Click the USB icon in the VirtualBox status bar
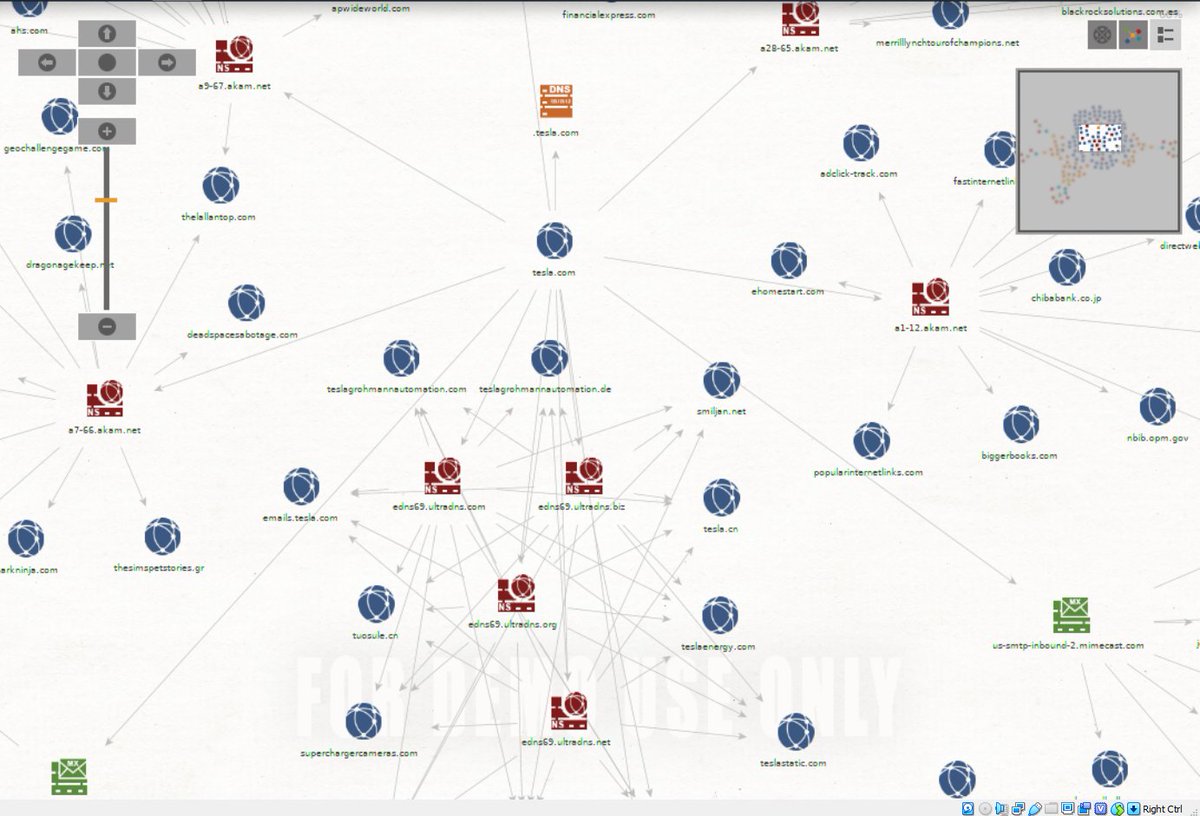Viewport: 1200px width, 816px height. (x=1035, y=808)
